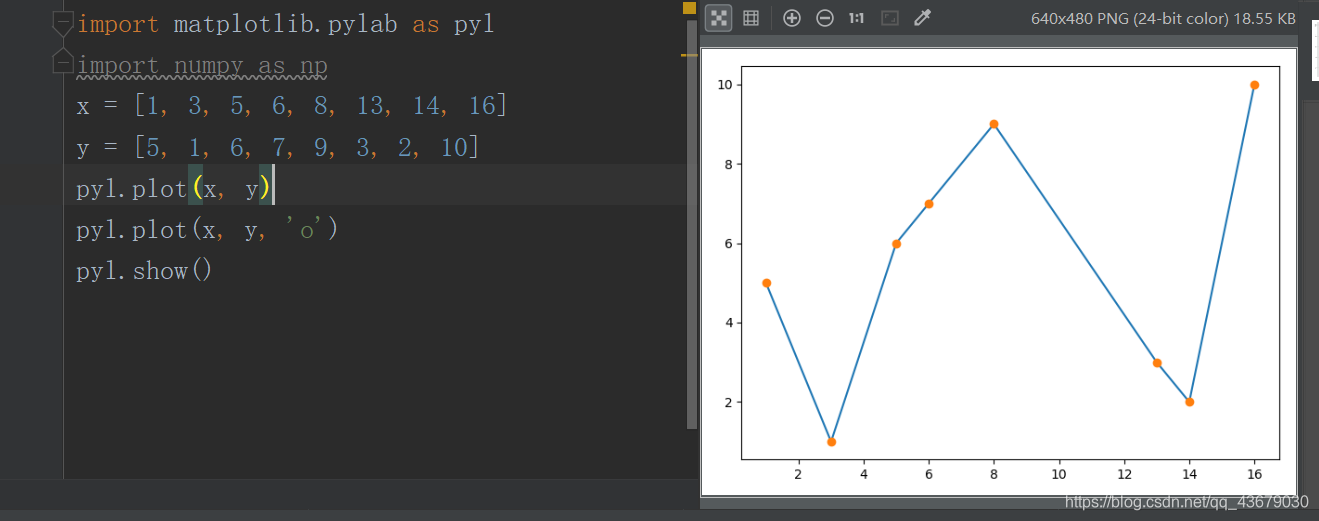Click the pyl.plot(x, y, 'o') line
Viewport: 1319px width, 521px height.
pyautogui.click(x=208, y=230)
